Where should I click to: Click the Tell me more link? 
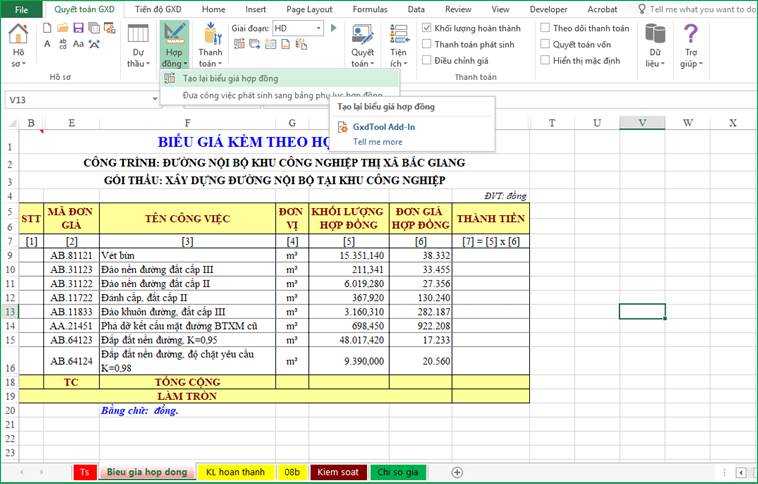[x=377, y=142]
